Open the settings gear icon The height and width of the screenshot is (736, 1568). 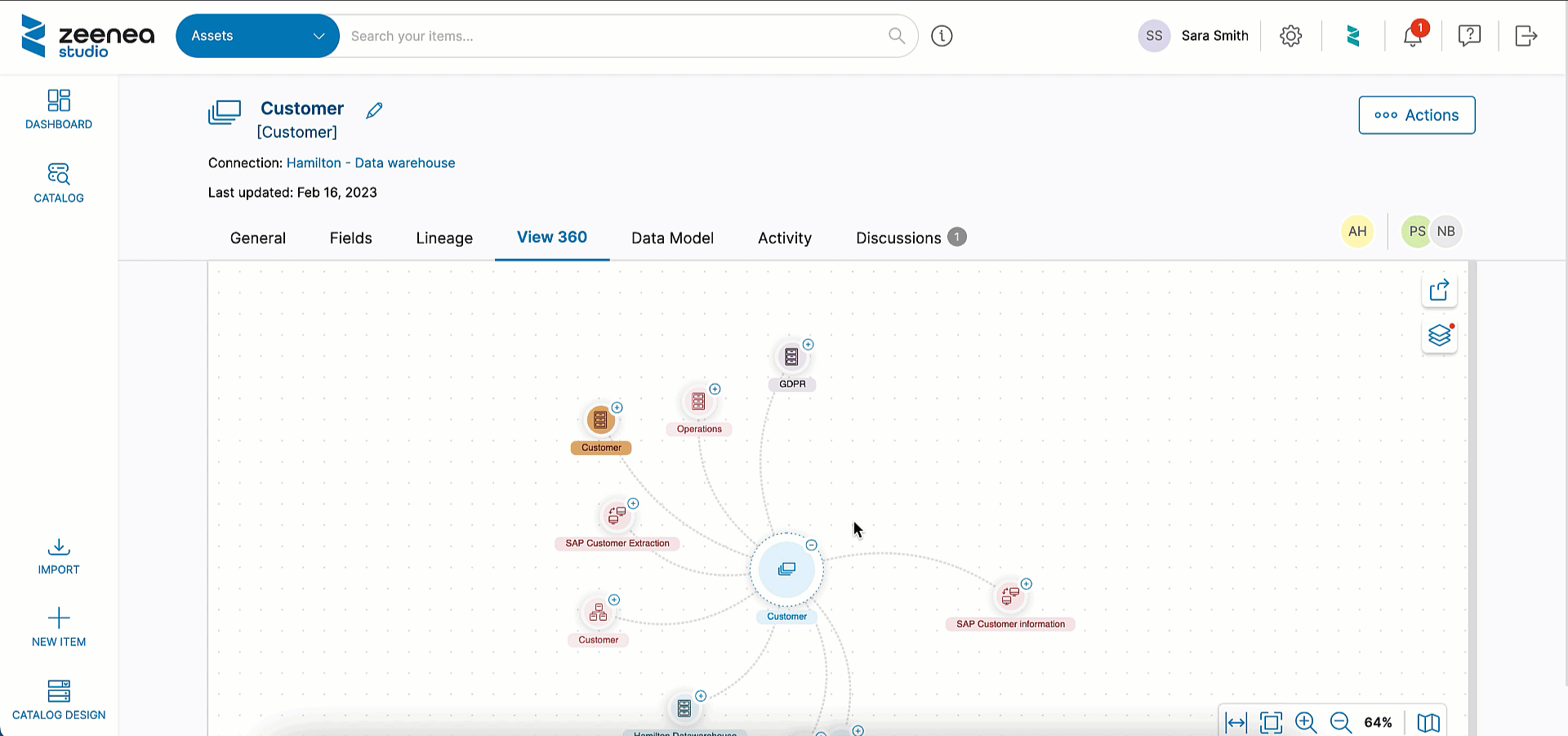coord(1290,35)
